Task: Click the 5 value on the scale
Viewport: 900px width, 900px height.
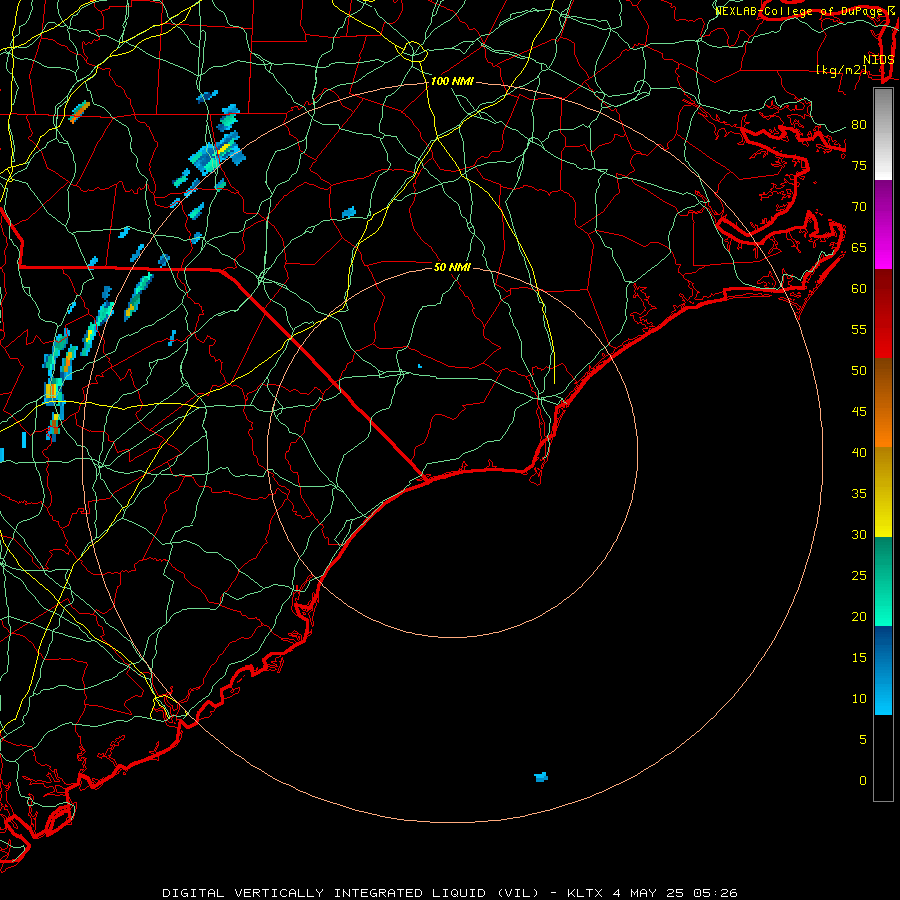Action: tap(863, 739)
